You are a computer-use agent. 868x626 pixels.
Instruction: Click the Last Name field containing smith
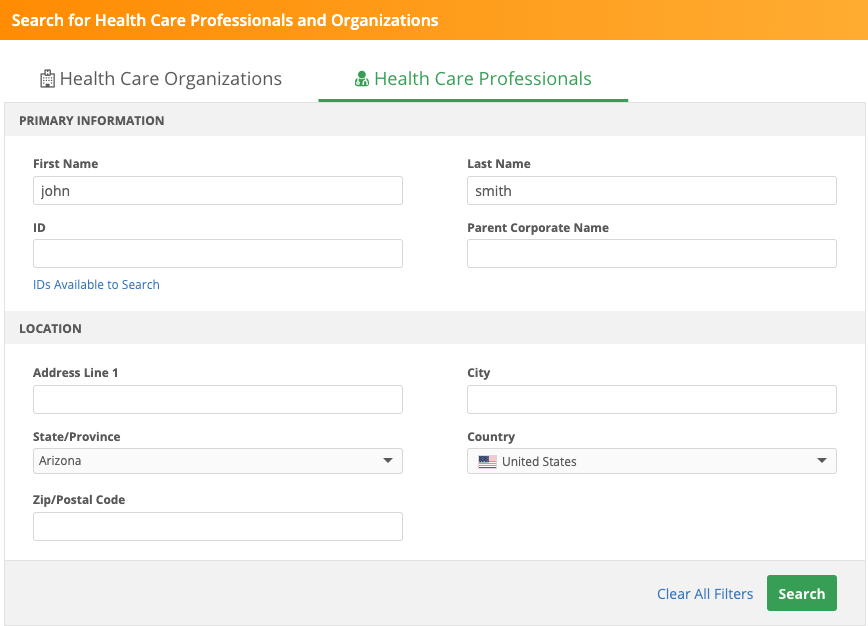click(x=651, y=191)
